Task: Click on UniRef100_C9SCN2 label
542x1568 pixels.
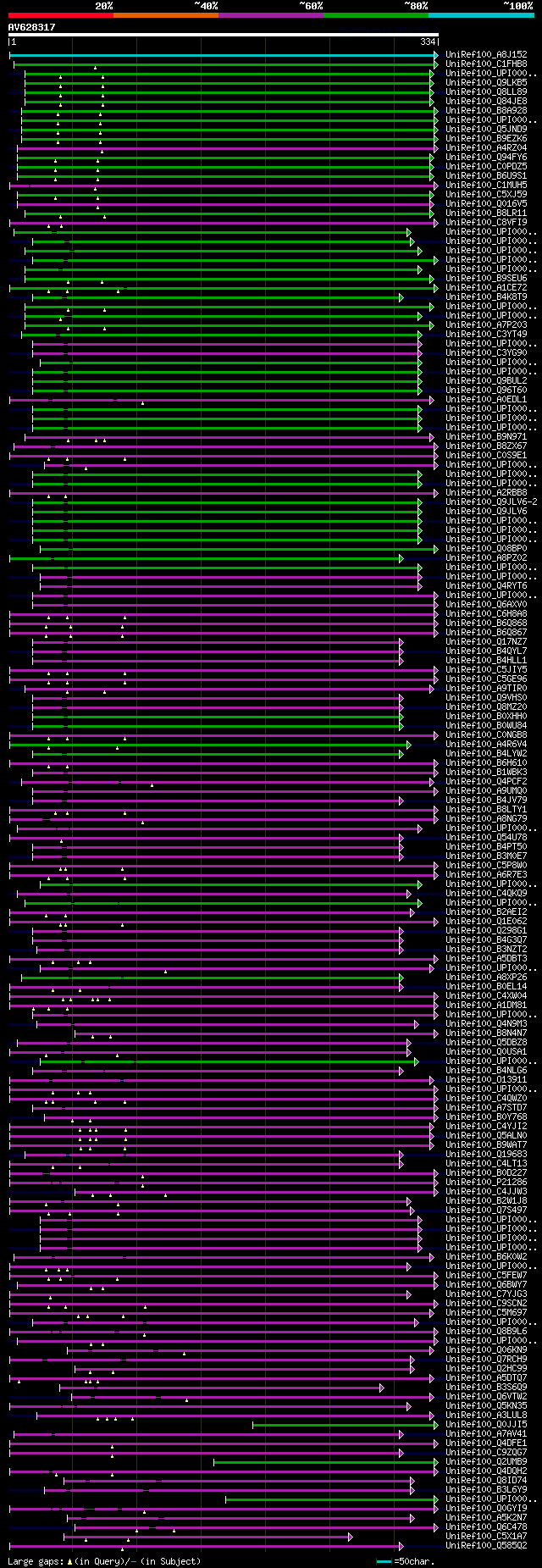Action: click(x=486, y=1303)
